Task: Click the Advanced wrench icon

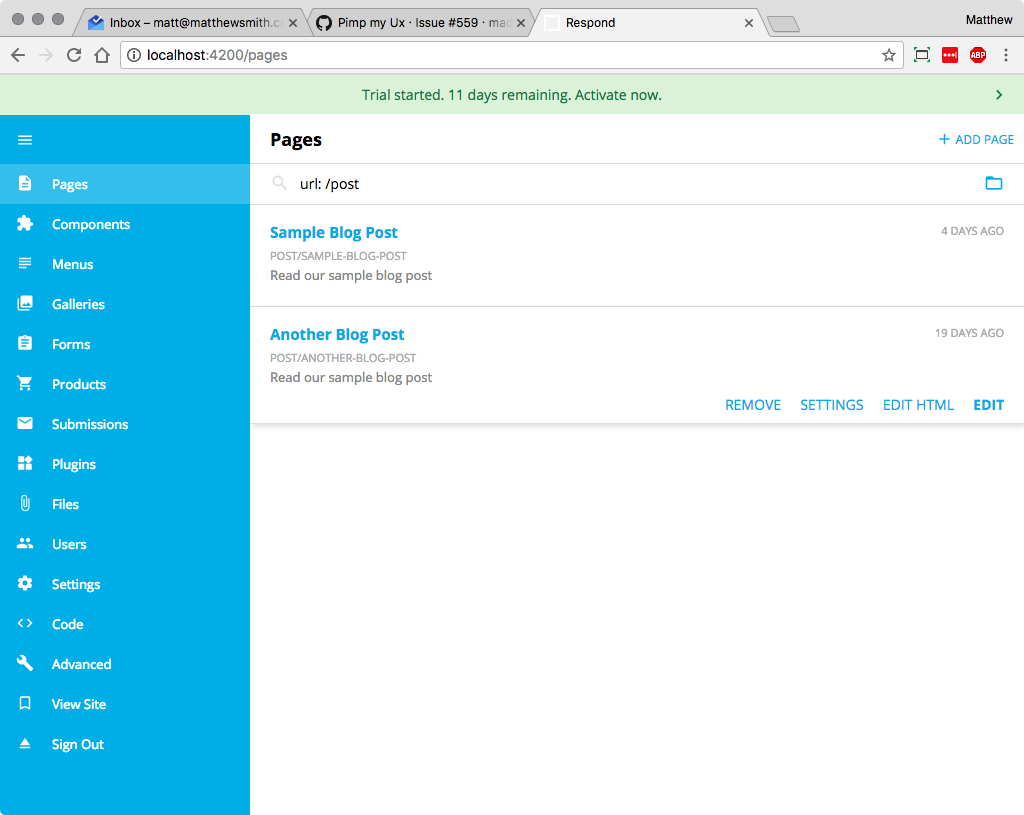Action: pos(25,663)
